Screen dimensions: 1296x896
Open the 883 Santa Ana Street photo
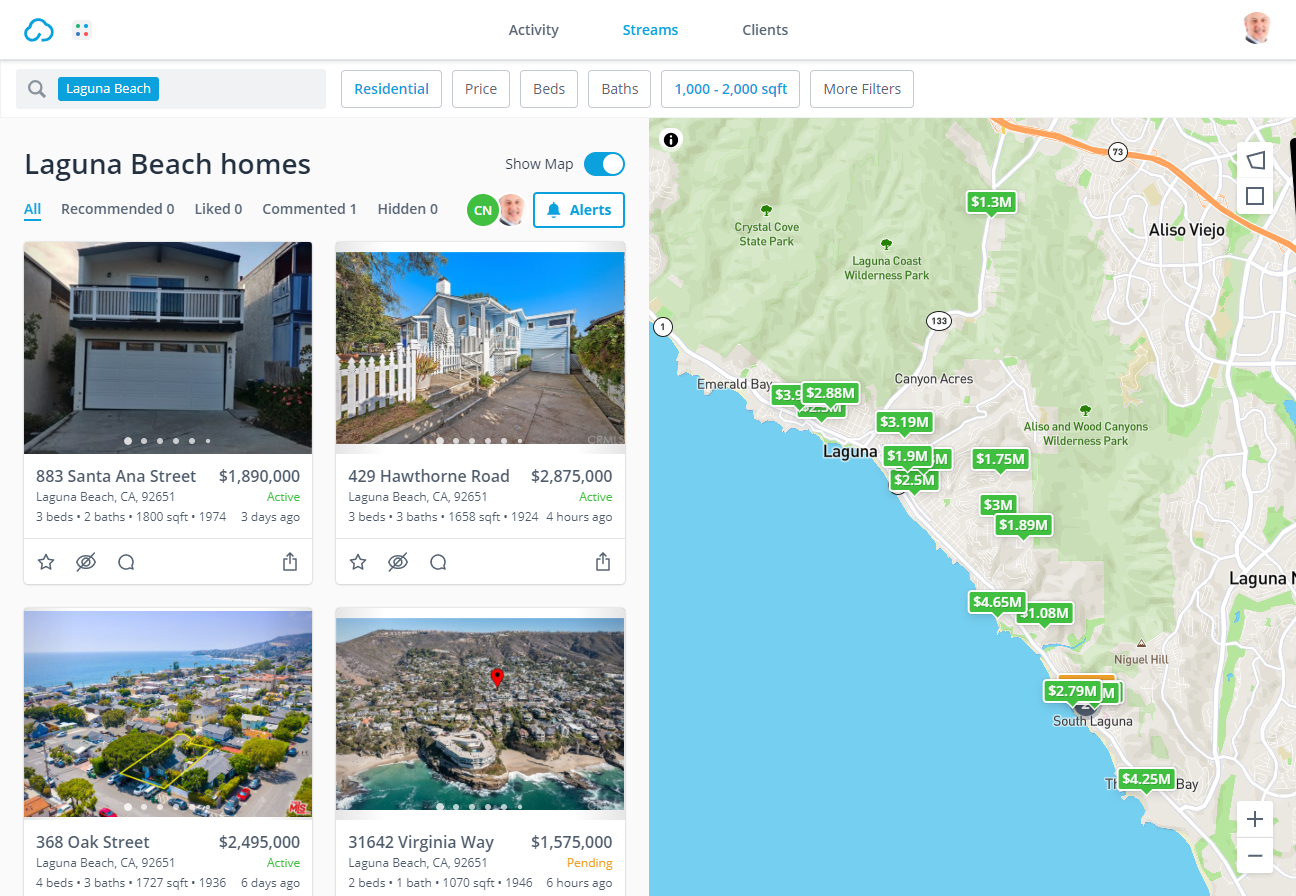tap(168, 347)
